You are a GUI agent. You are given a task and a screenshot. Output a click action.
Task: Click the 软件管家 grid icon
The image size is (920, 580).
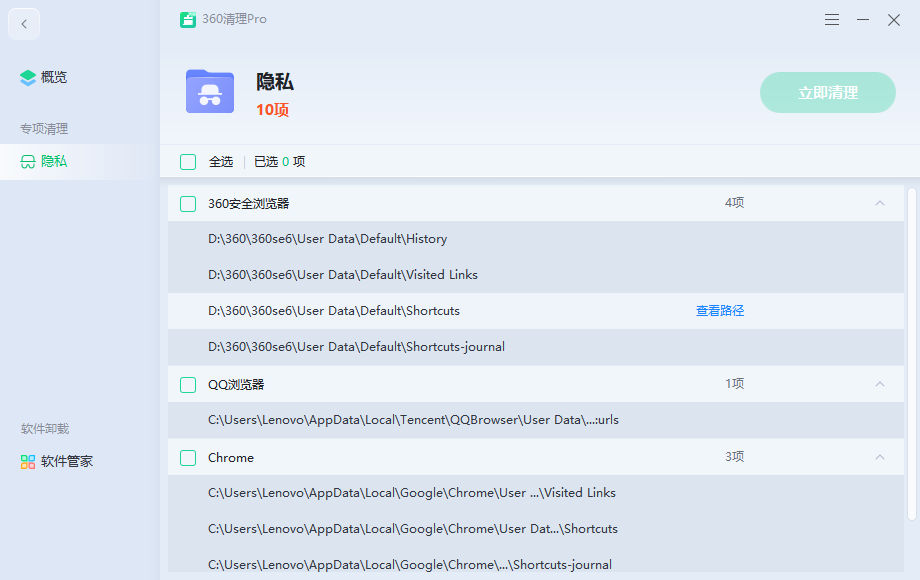click(x=28, y=462)
